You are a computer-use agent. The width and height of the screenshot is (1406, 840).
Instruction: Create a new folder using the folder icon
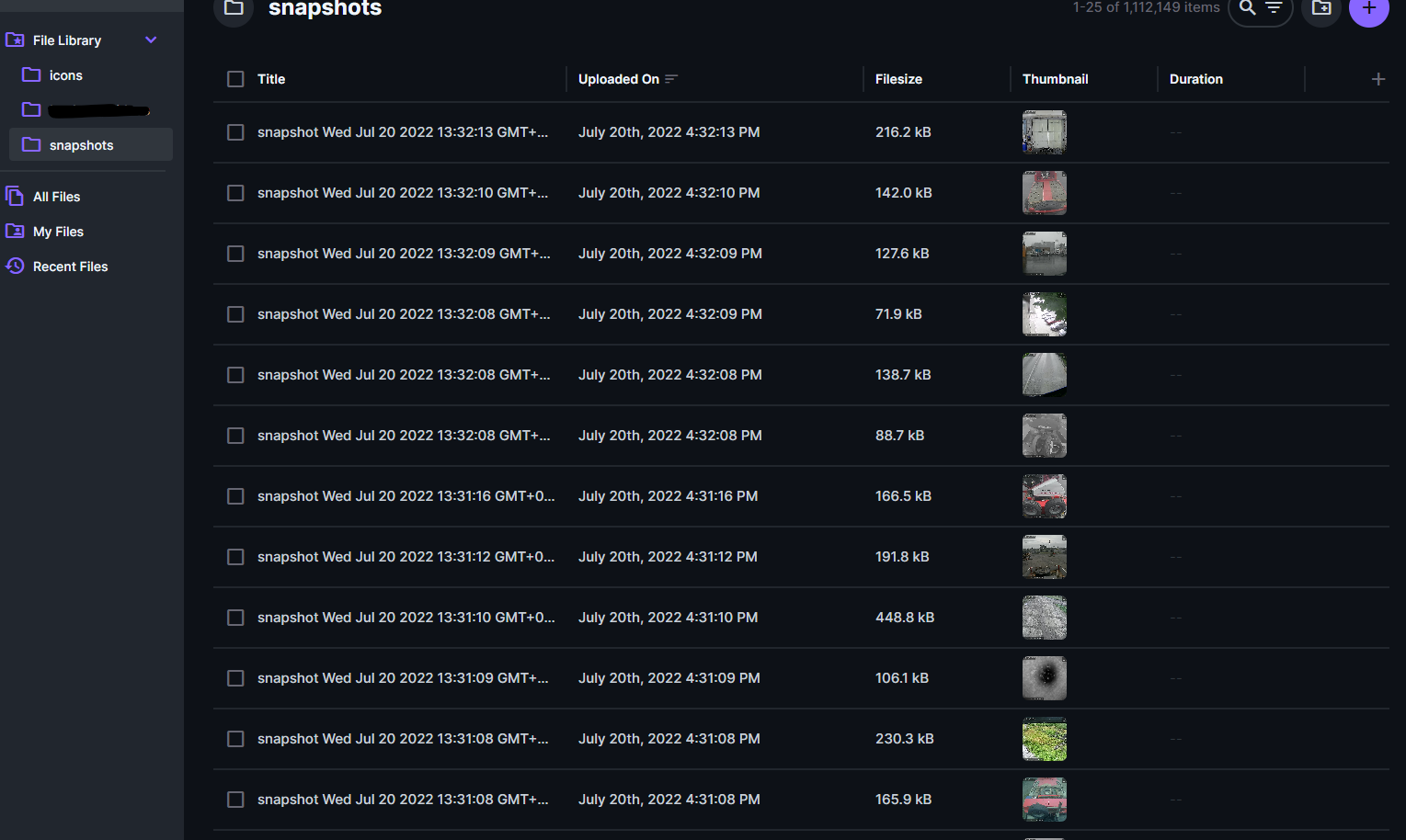coord(1320,8)
